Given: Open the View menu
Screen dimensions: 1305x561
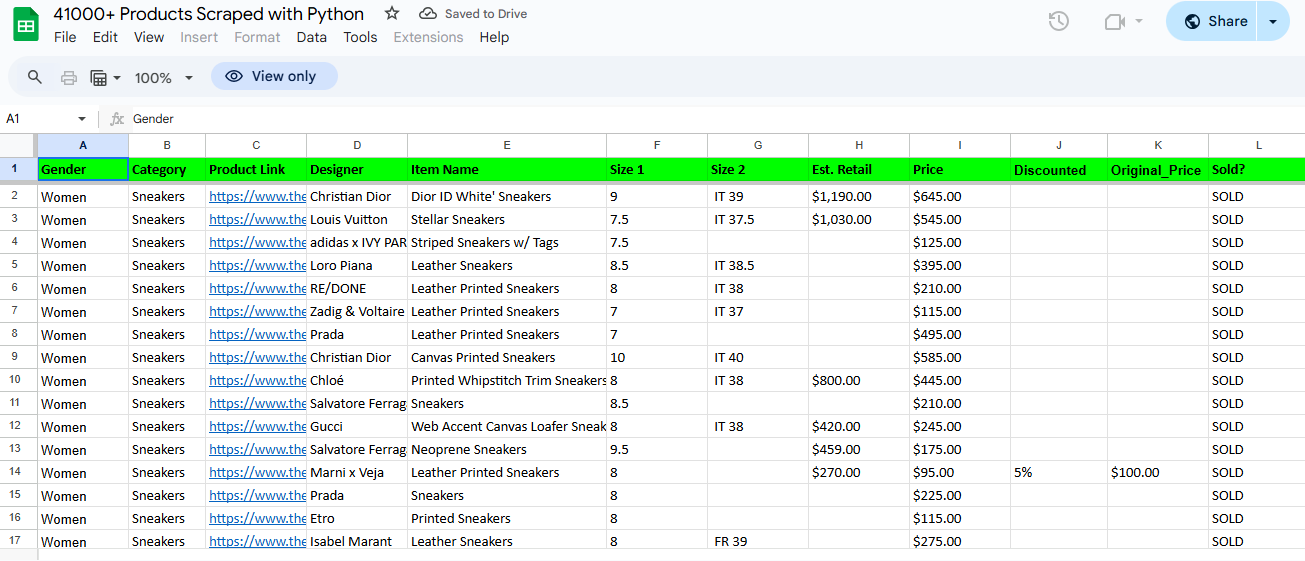Looking at the screenshot, I should (x=149, y=37).
